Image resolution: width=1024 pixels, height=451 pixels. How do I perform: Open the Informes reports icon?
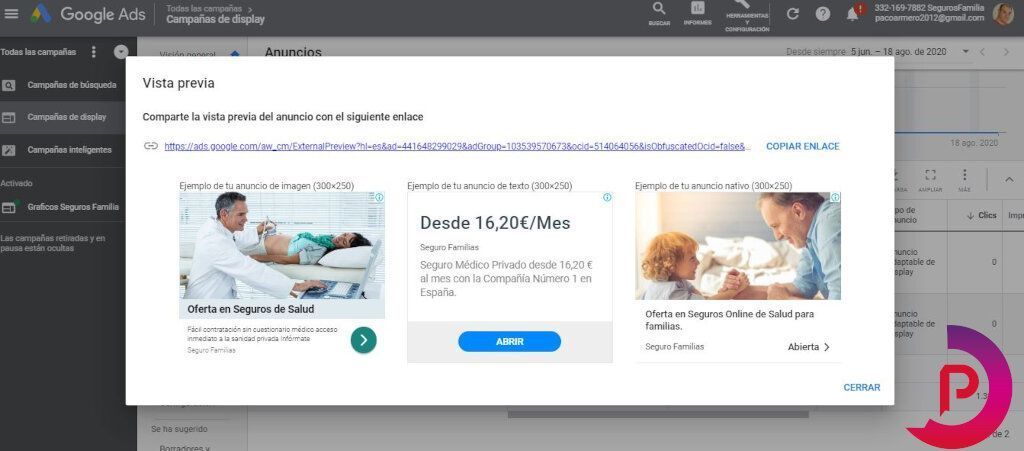tap(697, 14)
